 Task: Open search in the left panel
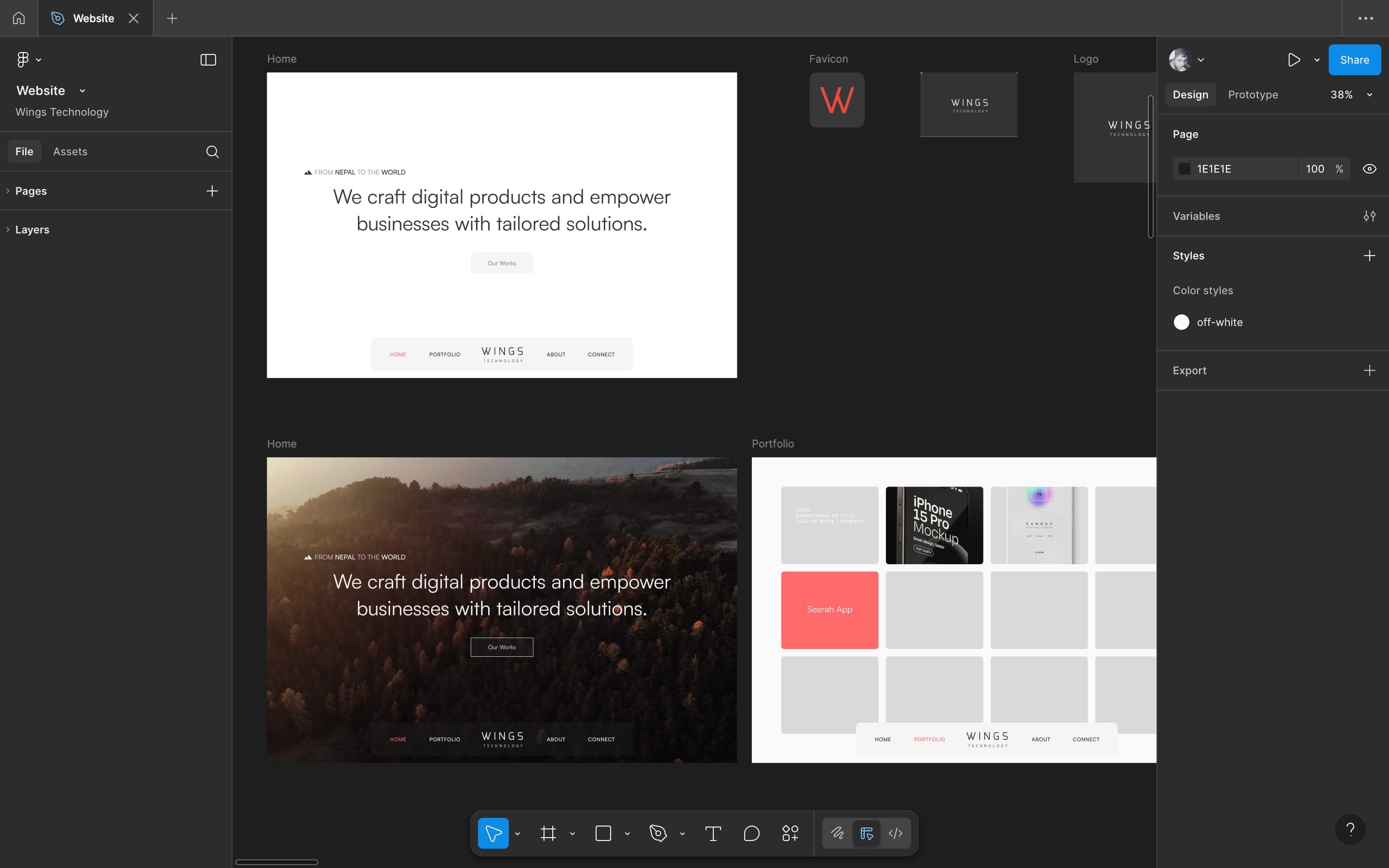[212, 151]
